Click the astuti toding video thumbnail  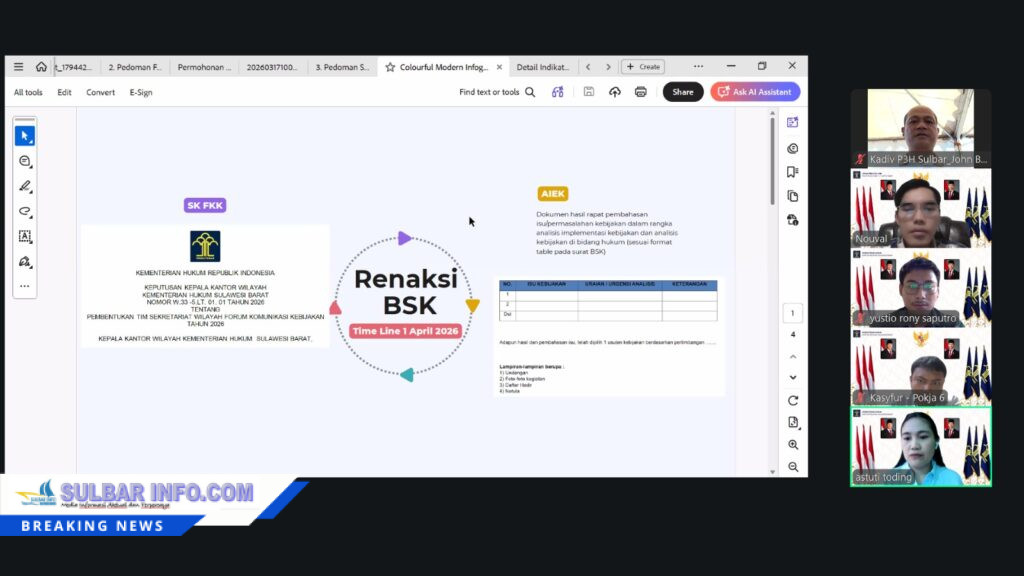[x=921, y=446]
